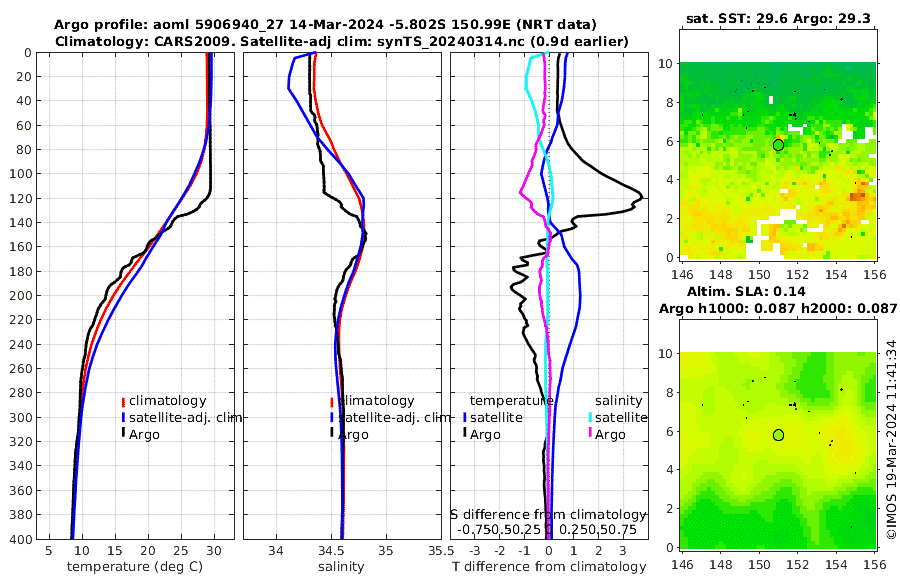Click the black Argo temperature-difference peak near 120 m
The height and width of the screenshot is (580, 900).
(x=641, y=198)
